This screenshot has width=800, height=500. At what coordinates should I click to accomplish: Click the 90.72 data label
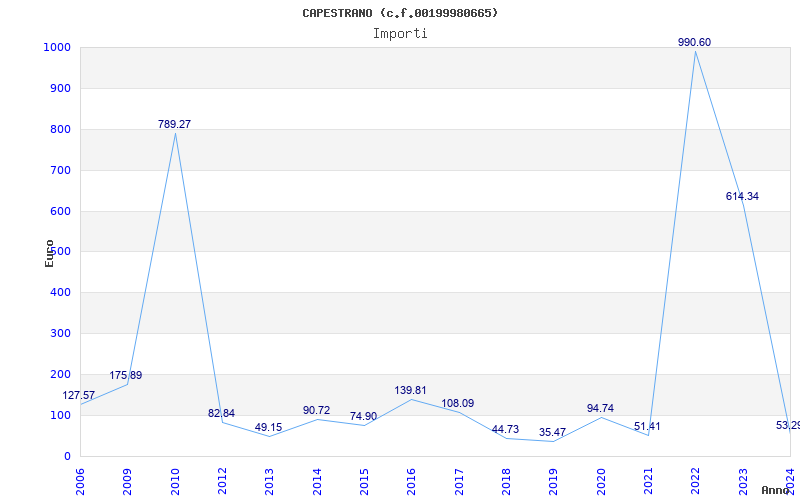click(316, 410)
